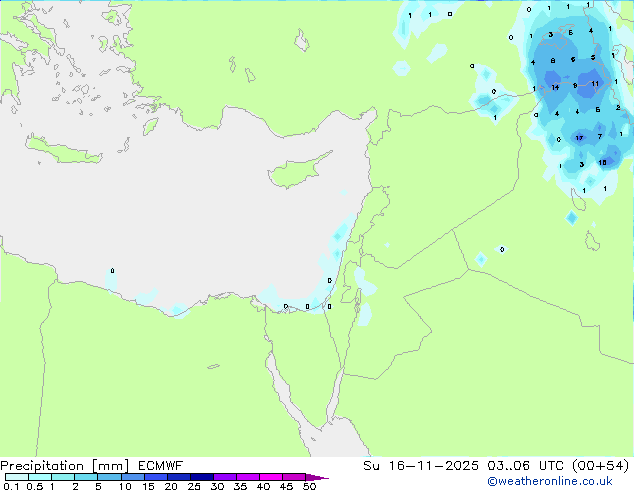634x490 pixels.
Task: Click the precipitation value '18' on map
Action: click(602, 163)
